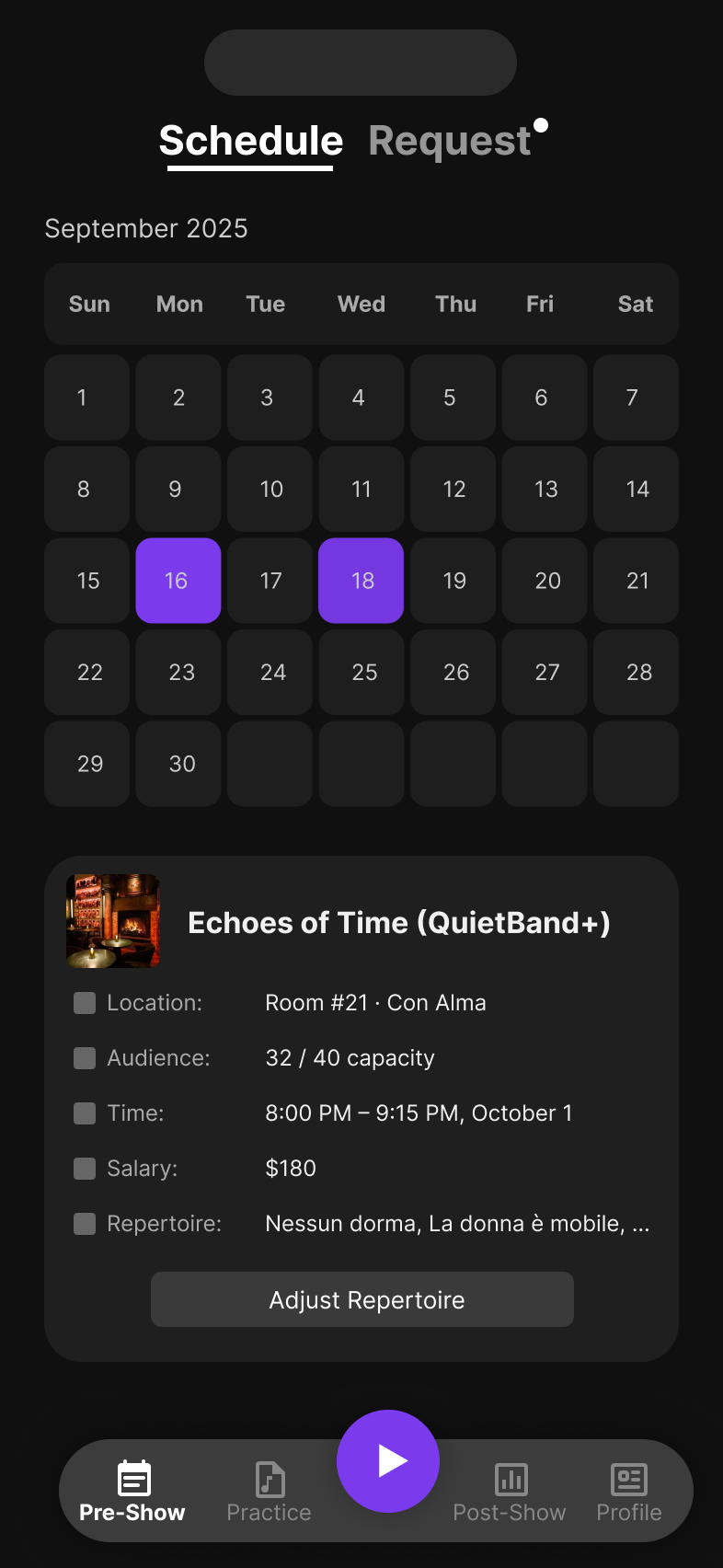Open the Profile card icon

[629, 1479]
